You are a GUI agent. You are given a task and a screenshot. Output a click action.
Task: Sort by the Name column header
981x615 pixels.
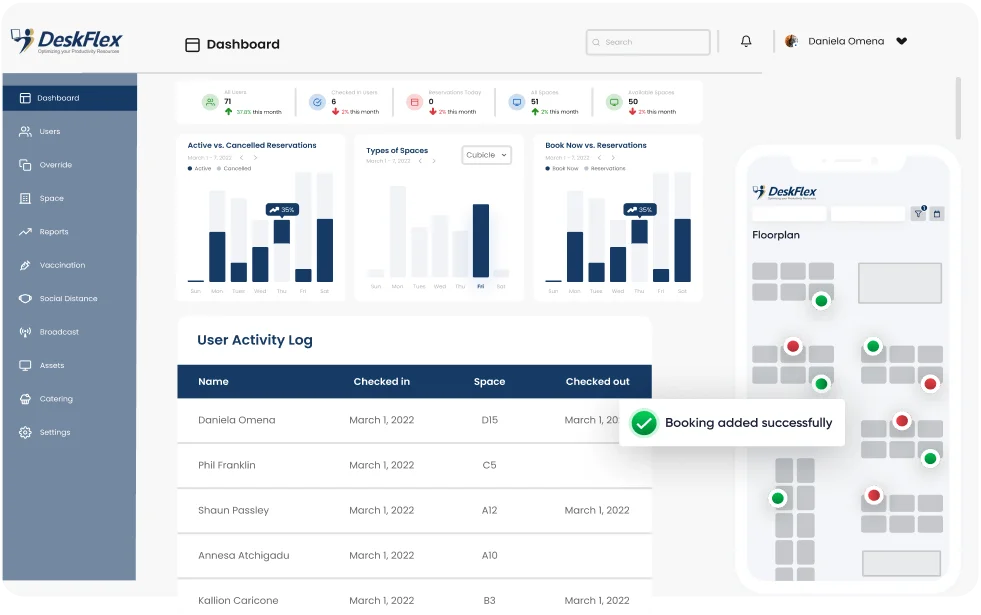click(x=213, y=382)
